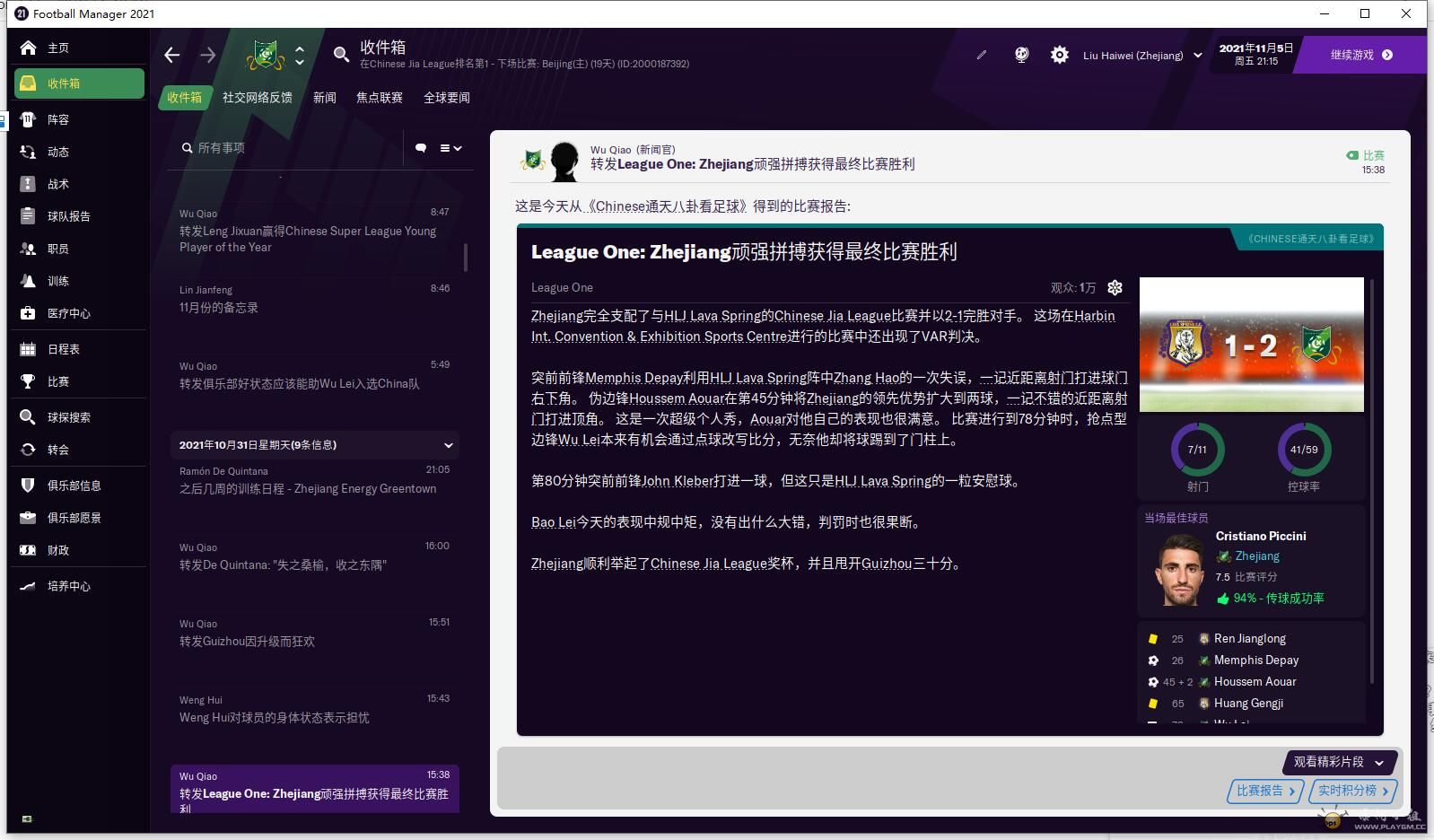Open 医疗中心 medical centre in sidebar

[69, 313]
